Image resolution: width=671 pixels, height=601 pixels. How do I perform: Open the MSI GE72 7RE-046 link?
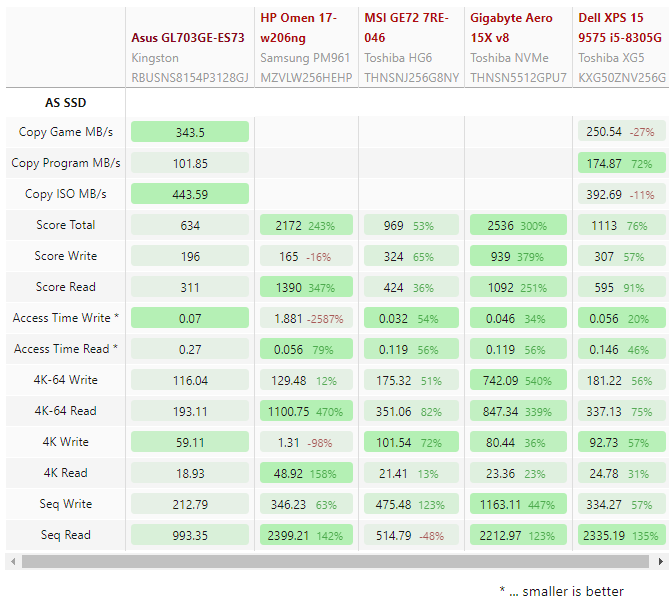406,28
